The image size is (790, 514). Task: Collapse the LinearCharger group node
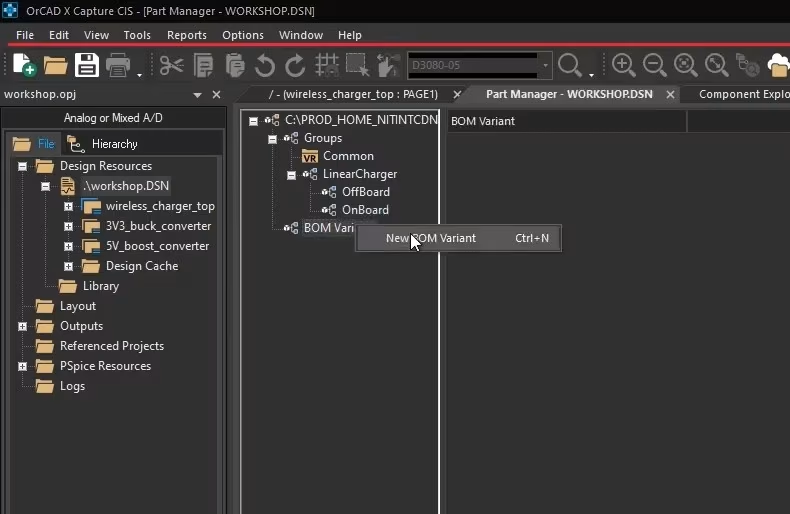pos(291,175)
